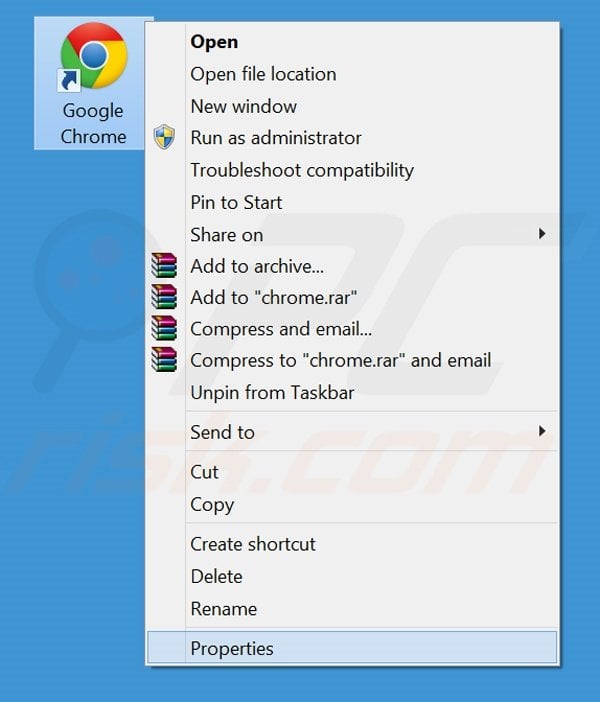Rename the shortcut via the menu
Image resolution: width=600 pixels, height=702 pixels.
[x=223, y=608]
